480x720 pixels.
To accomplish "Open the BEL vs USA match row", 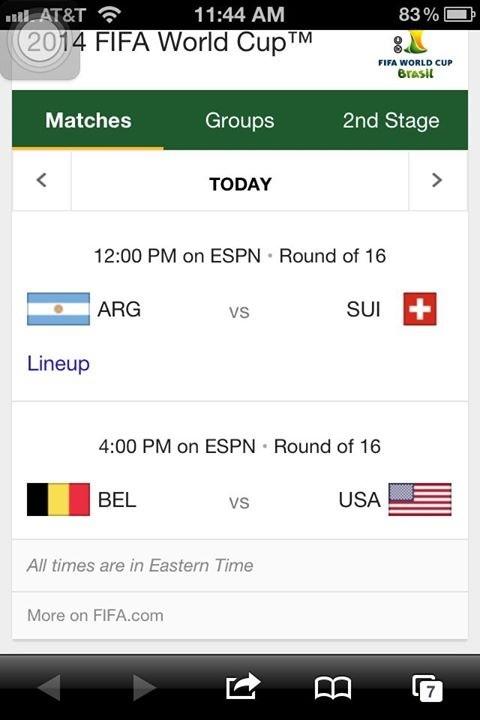I will click(240, 471).
